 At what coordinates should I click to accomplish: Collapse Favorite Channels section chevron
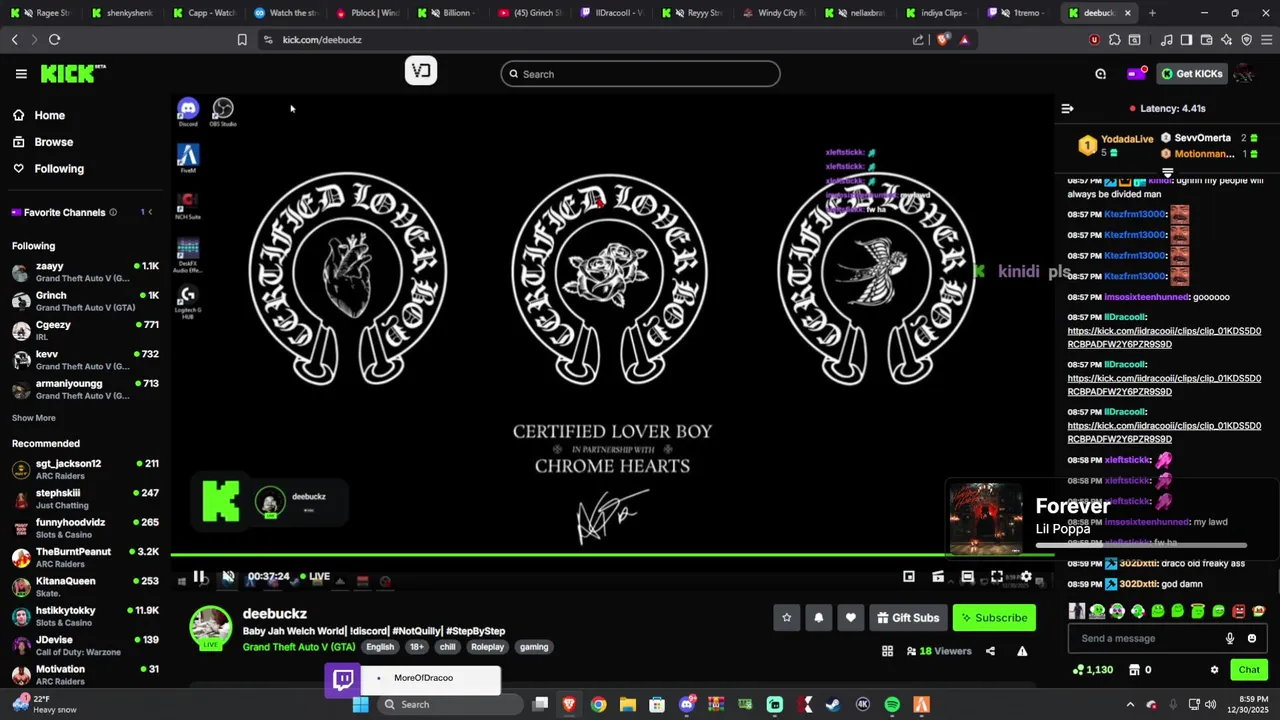tap(150, 212)
